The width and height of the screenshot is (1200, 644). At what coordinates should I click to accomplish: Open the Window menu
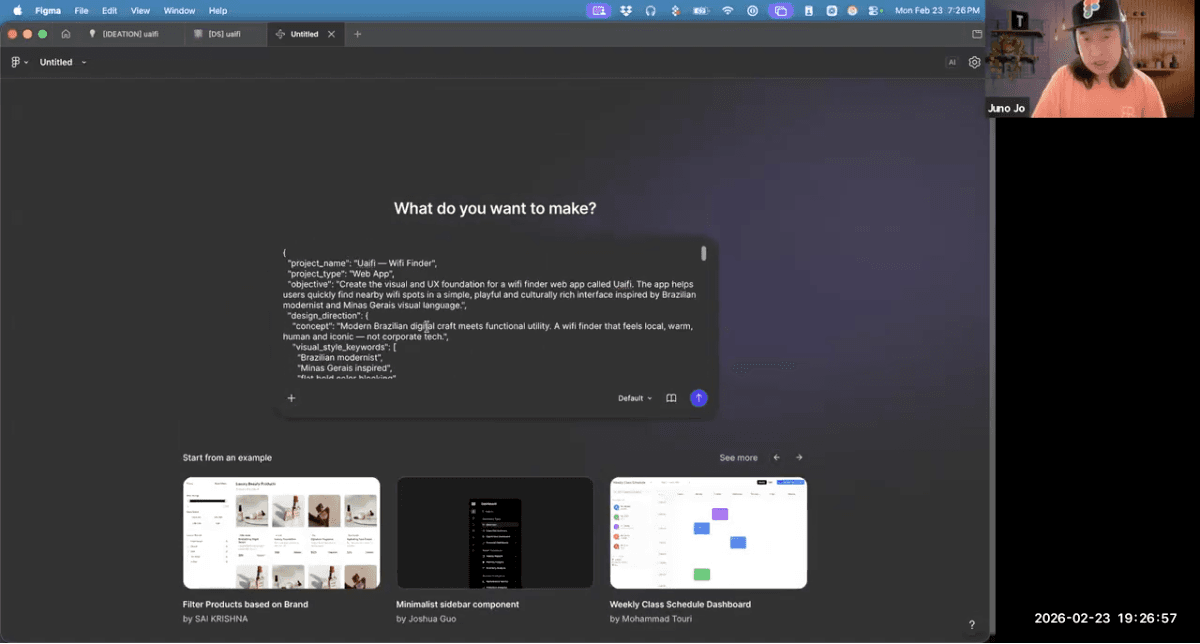pos(179,10)
